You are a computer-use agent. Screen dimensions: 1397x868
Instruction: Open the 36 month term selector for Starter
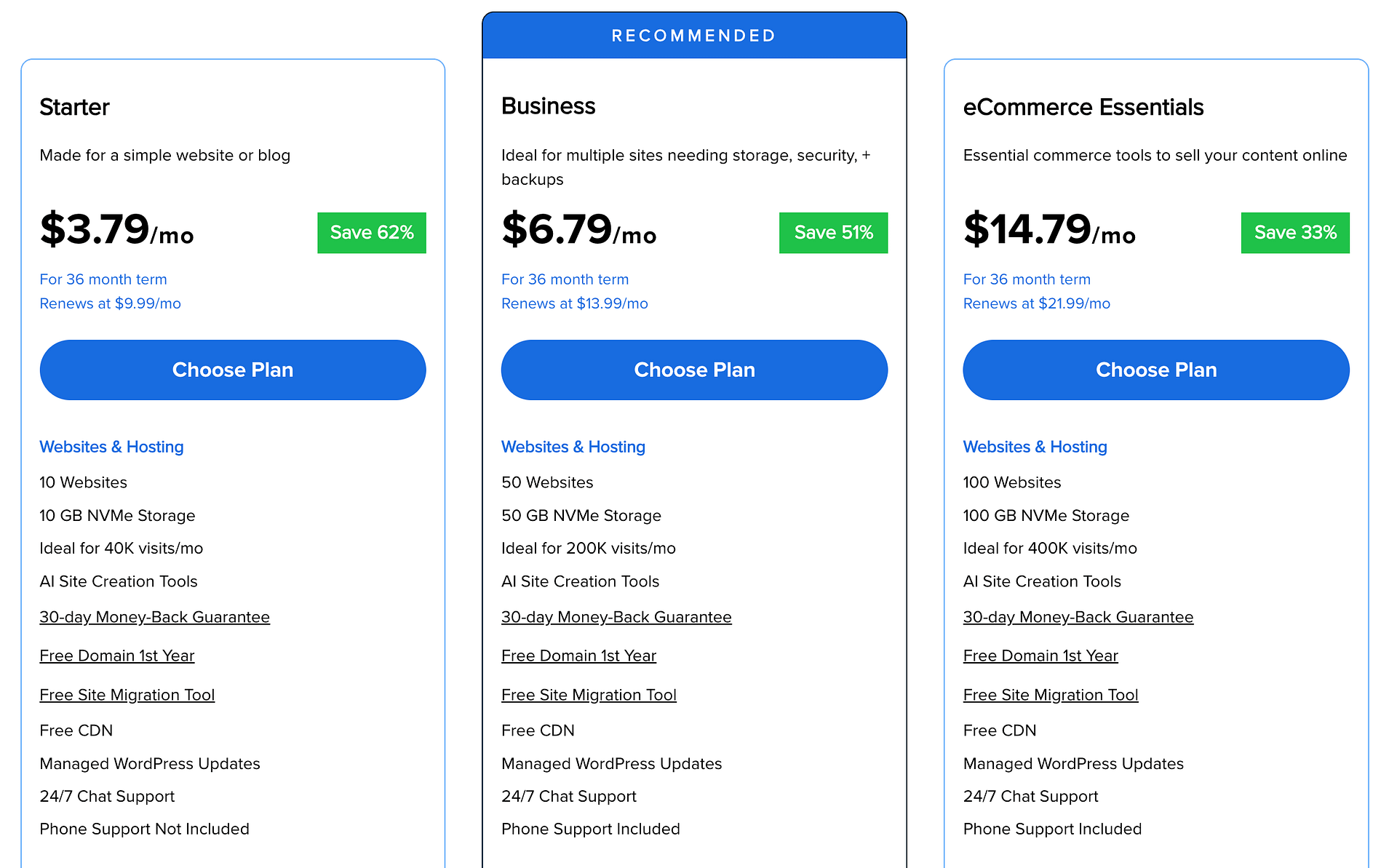coord(103,279)
